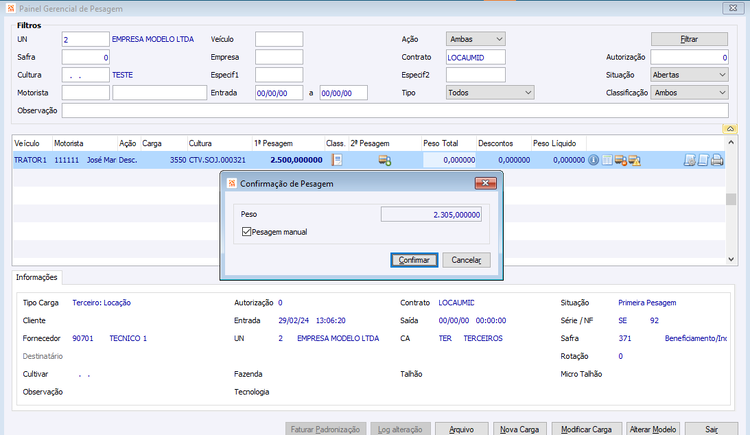Switch to the Informações tab
Viewport: 750px width, 435px height.
36,277
